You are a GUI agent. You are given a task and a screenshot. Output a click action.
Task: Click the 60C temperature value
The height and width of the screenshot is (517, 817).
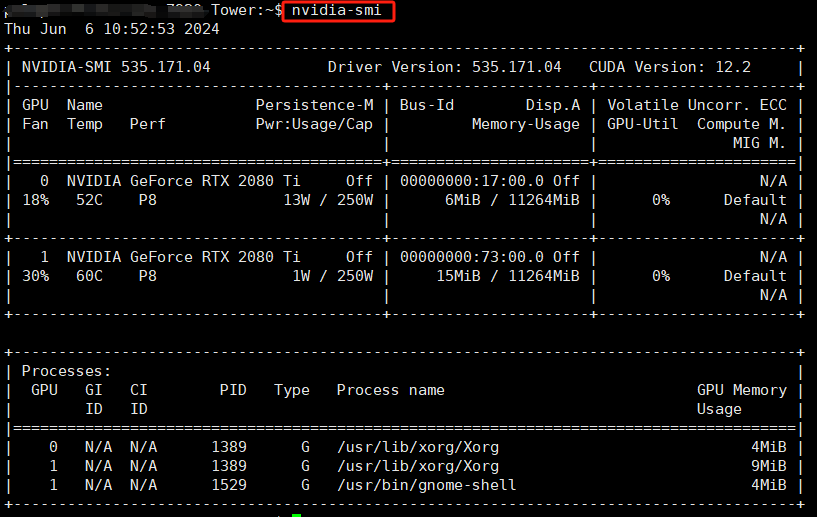pyautogui.click(x=84, y=276)
